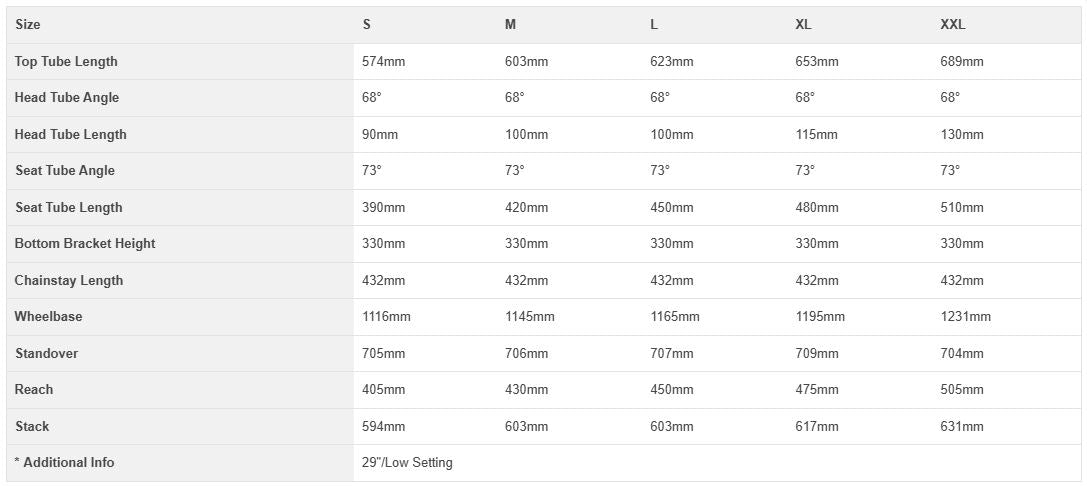This screenshot has height=486, width=1087.
Task: Click the S size column header
Action: (x=367, y=25)
